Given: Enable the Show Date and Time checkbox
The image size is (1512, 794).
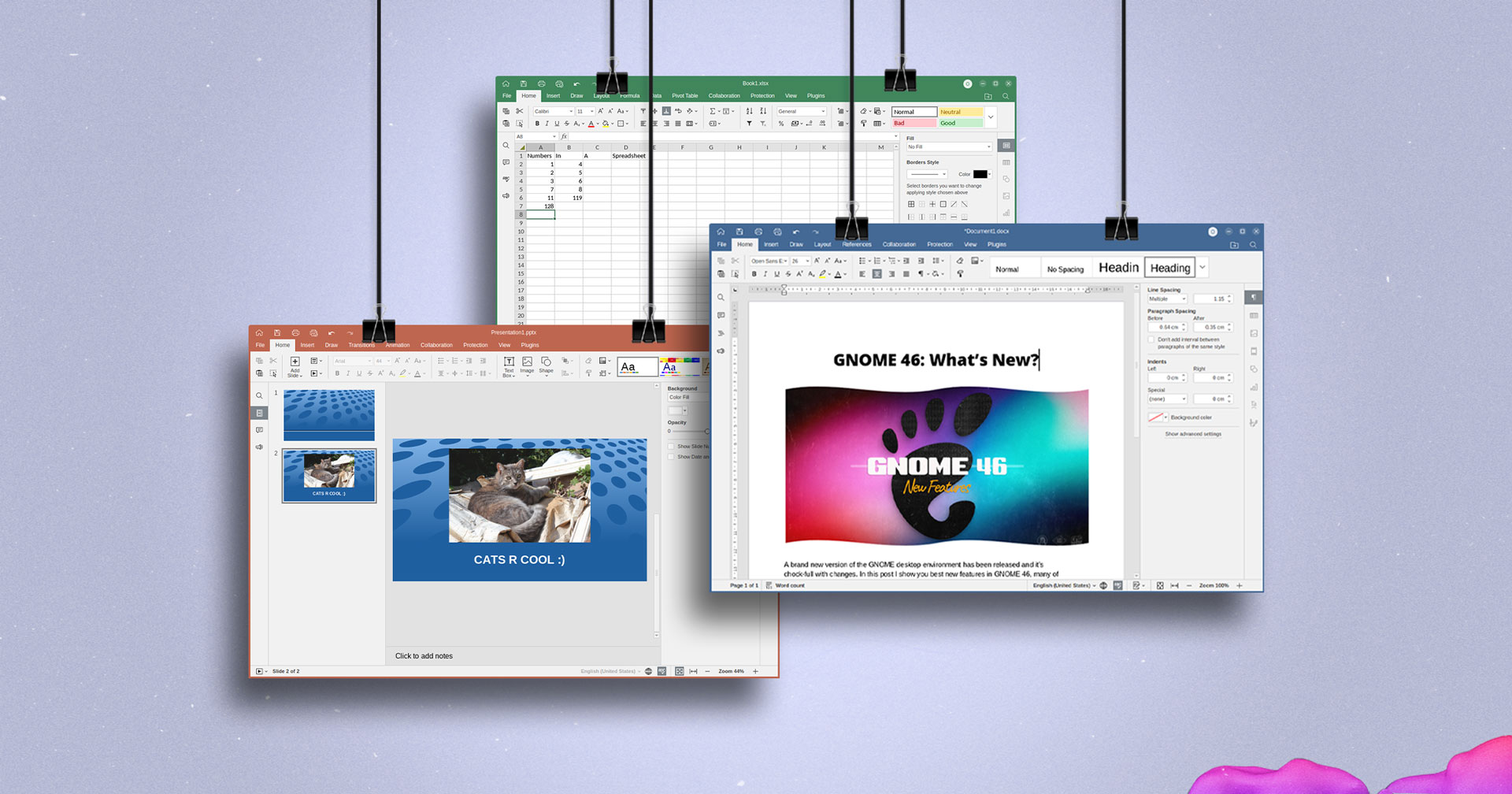Looking at the screenshot, I should click(x=671, y=457).
